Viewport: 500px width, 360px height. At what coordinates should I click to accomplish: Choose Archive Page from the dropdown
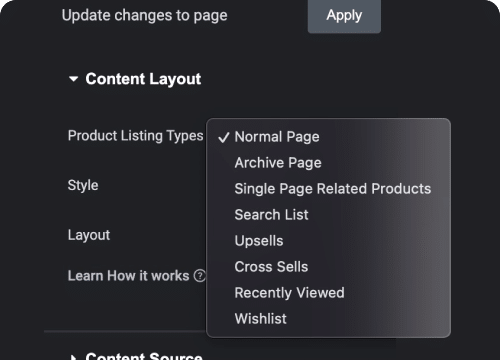pyautogui.click(x=328, y=163)
